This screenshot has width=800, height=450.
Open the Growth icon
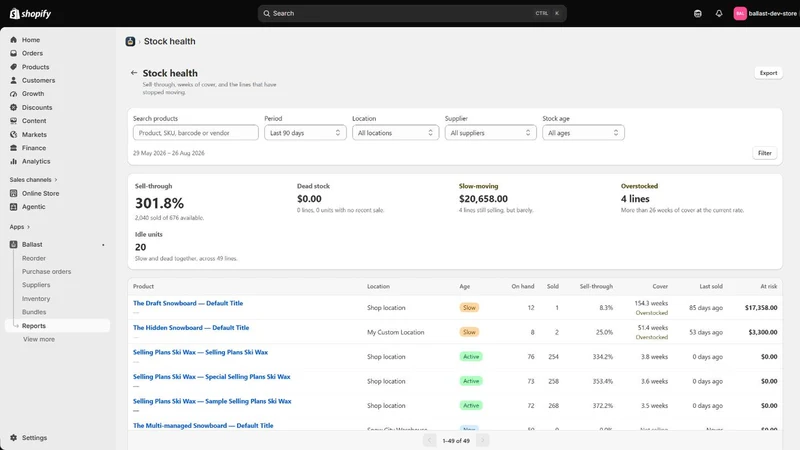point(13,94)
